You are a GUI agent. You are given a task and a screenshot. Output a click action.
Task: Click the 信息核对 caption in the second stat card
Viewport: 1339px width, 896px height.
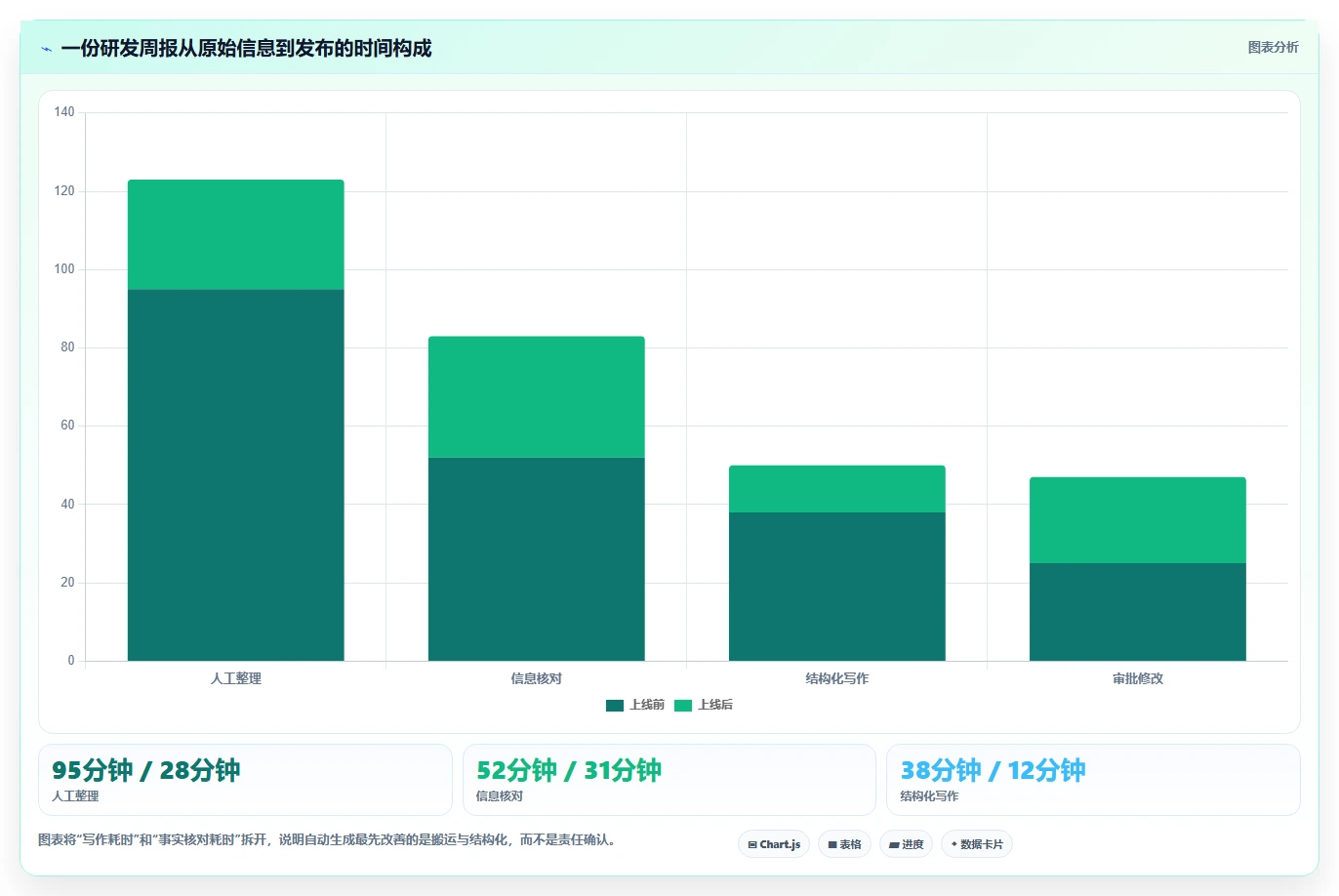pos(500,796)
